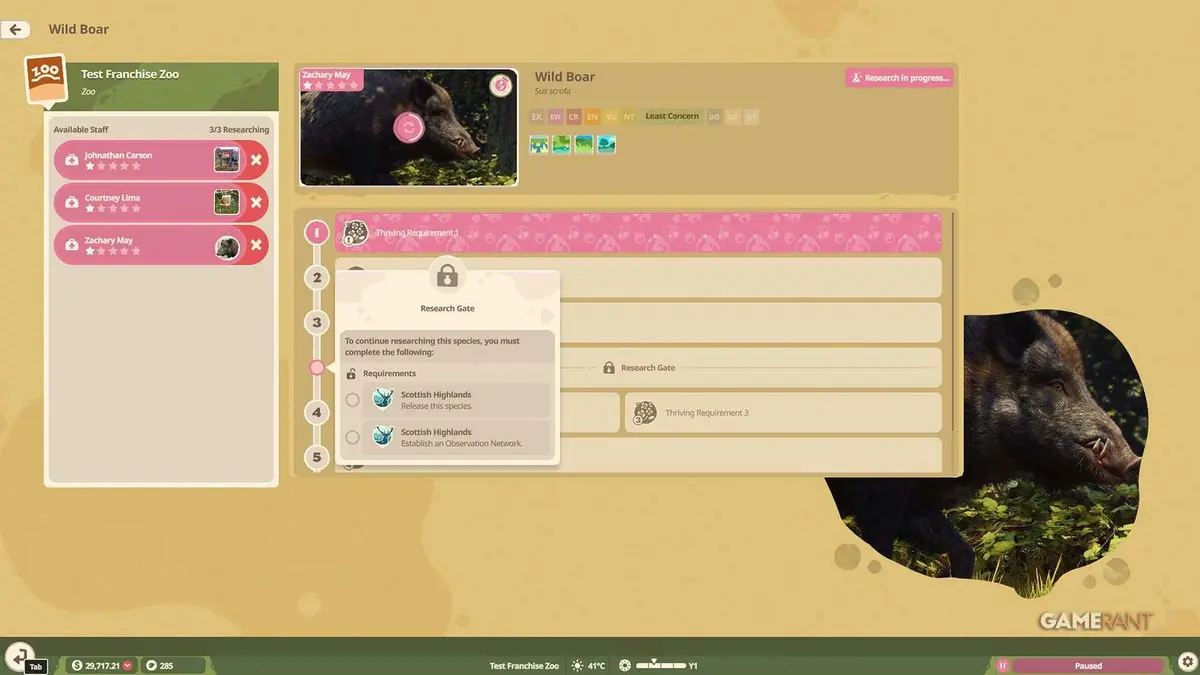Image resolution: width=1200 pixels, height=675 pixels.
Task: Select research level 1 marker
Action: (x=317, y=233)
